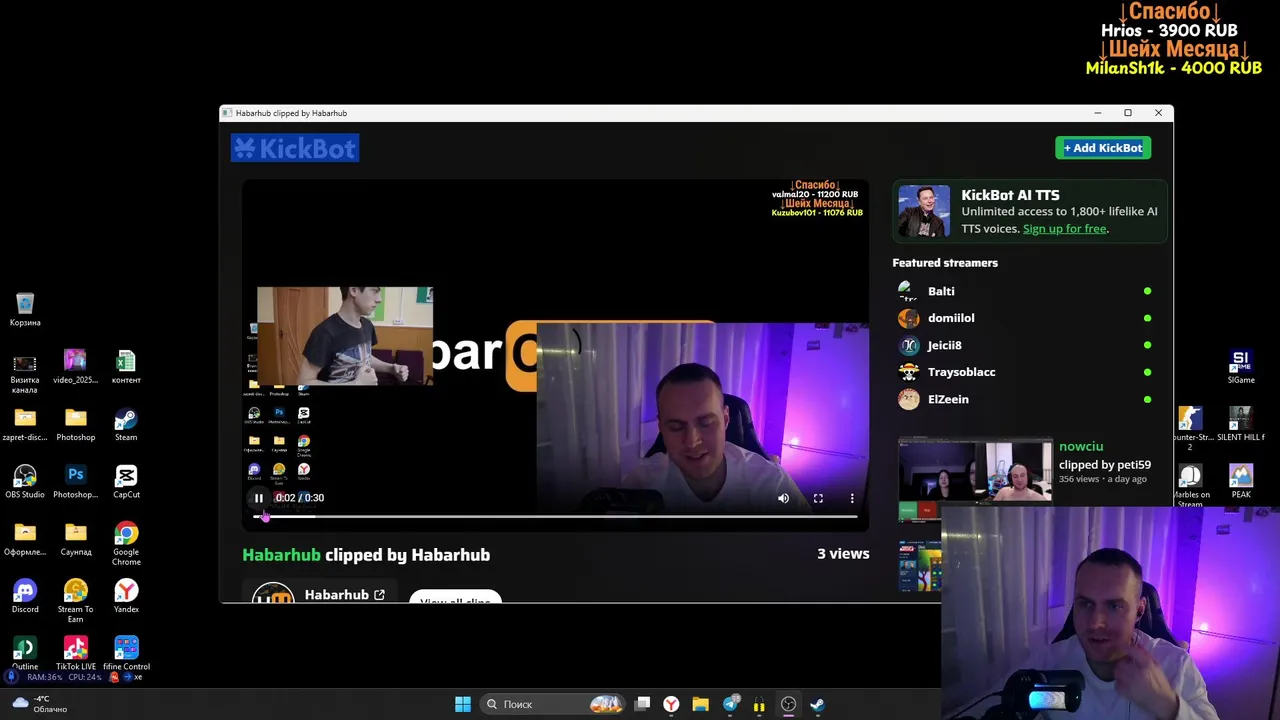Launch Photoshop app desktop shortcut
Screen dimensions: 1280x720
tap(75, 481)
